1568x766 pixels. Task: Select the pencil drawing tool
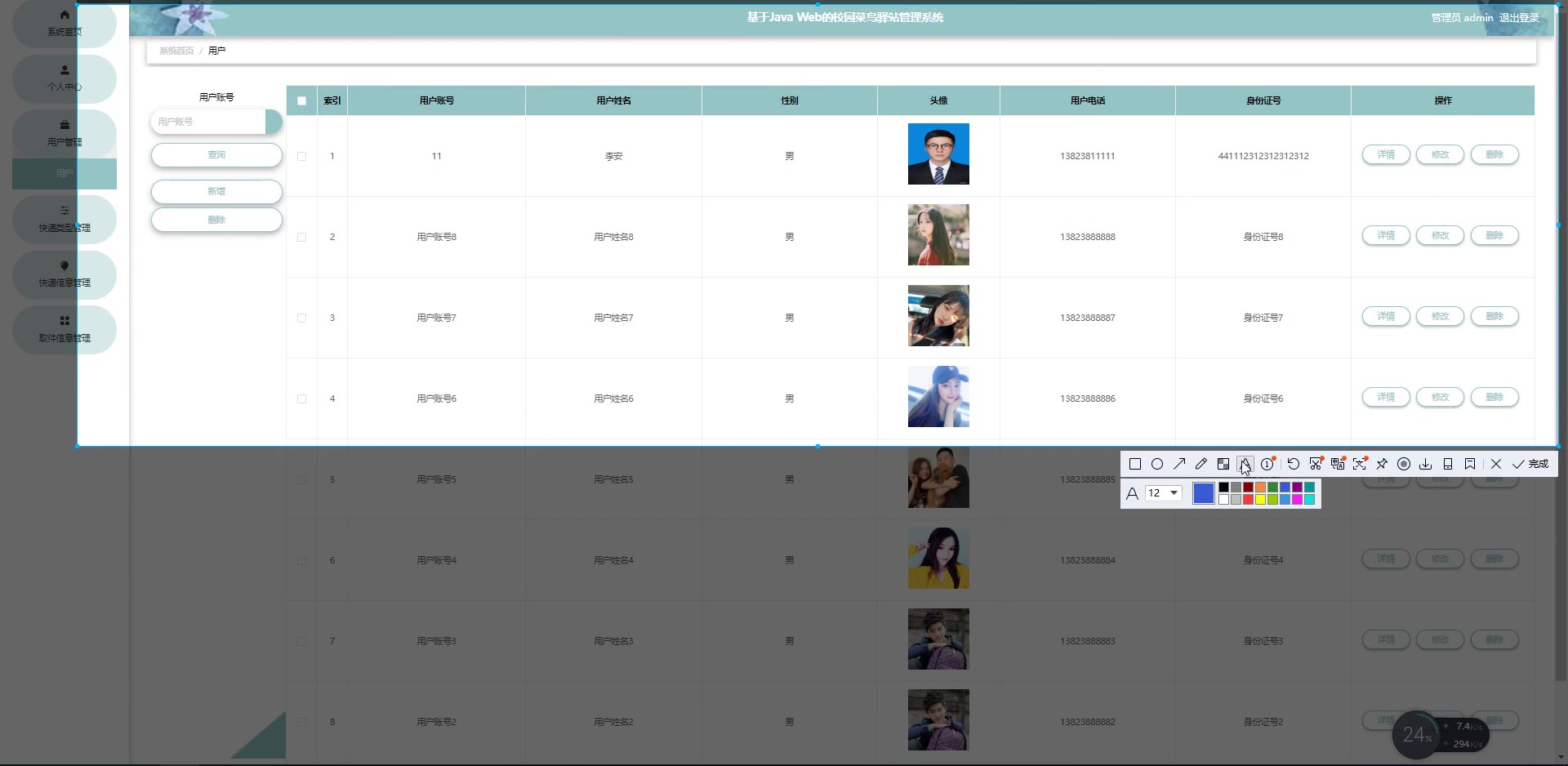1201,464
